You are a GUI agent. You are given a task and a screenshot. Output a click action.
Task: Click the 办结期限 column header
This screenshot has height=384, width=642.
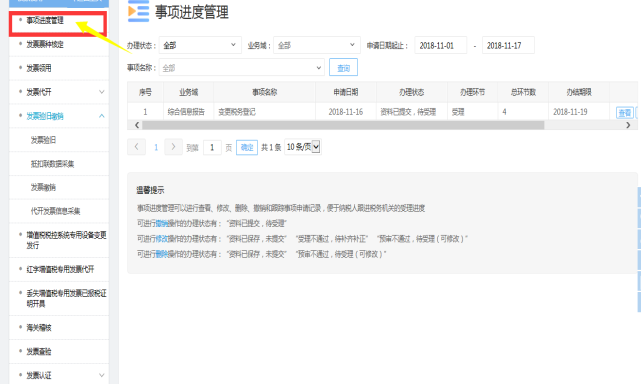click(579, 92)
